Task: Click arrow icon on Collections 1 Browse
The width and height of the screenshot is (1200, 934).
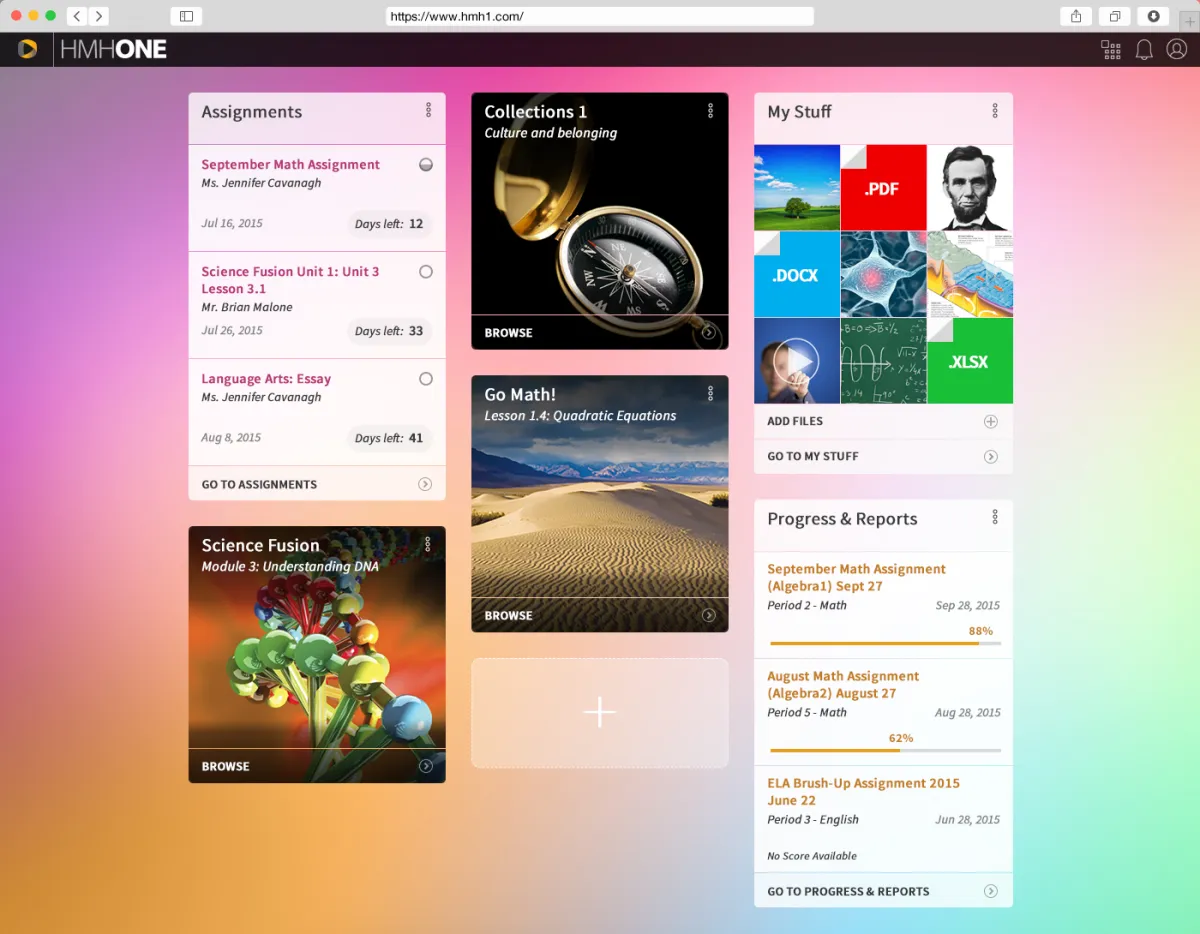Action: [x=709, y=333]
